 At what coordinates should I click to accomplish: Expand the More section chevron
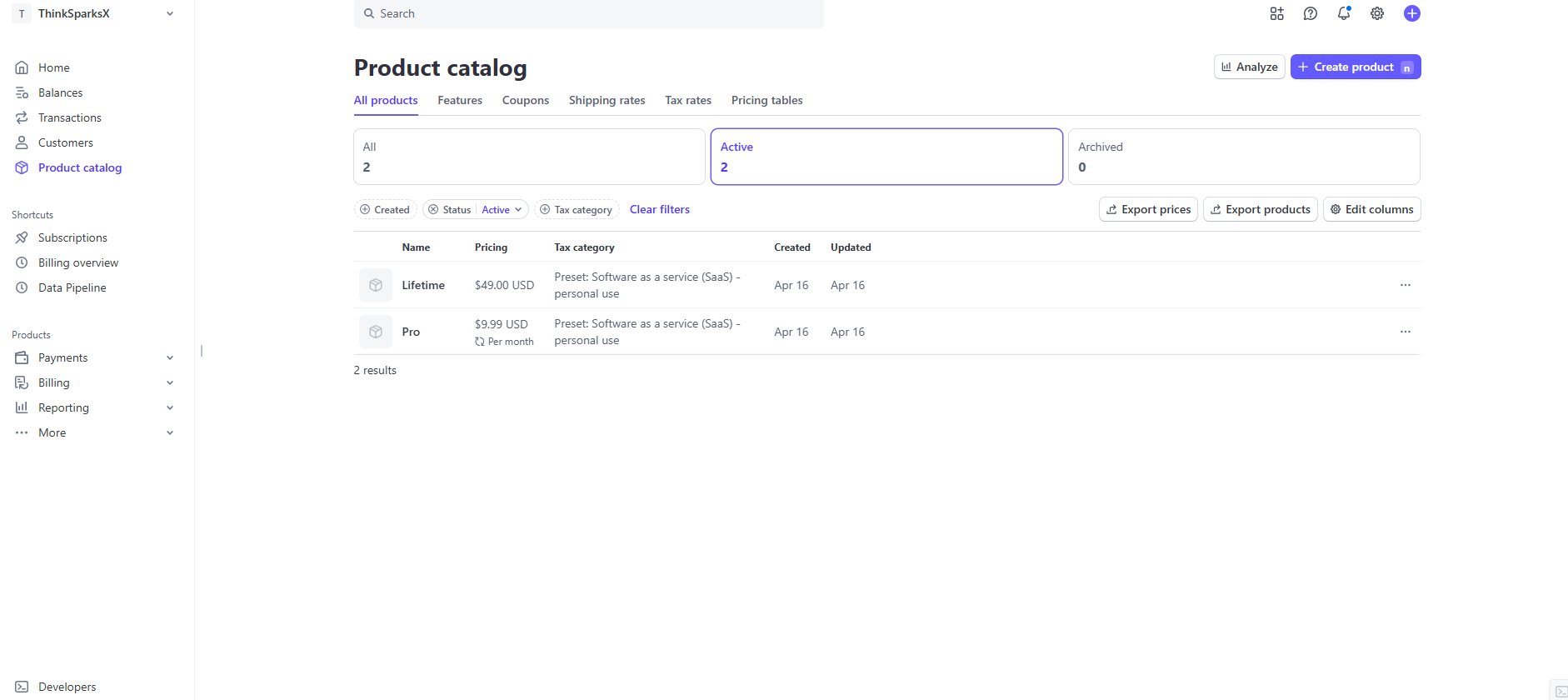click(170, 432)
